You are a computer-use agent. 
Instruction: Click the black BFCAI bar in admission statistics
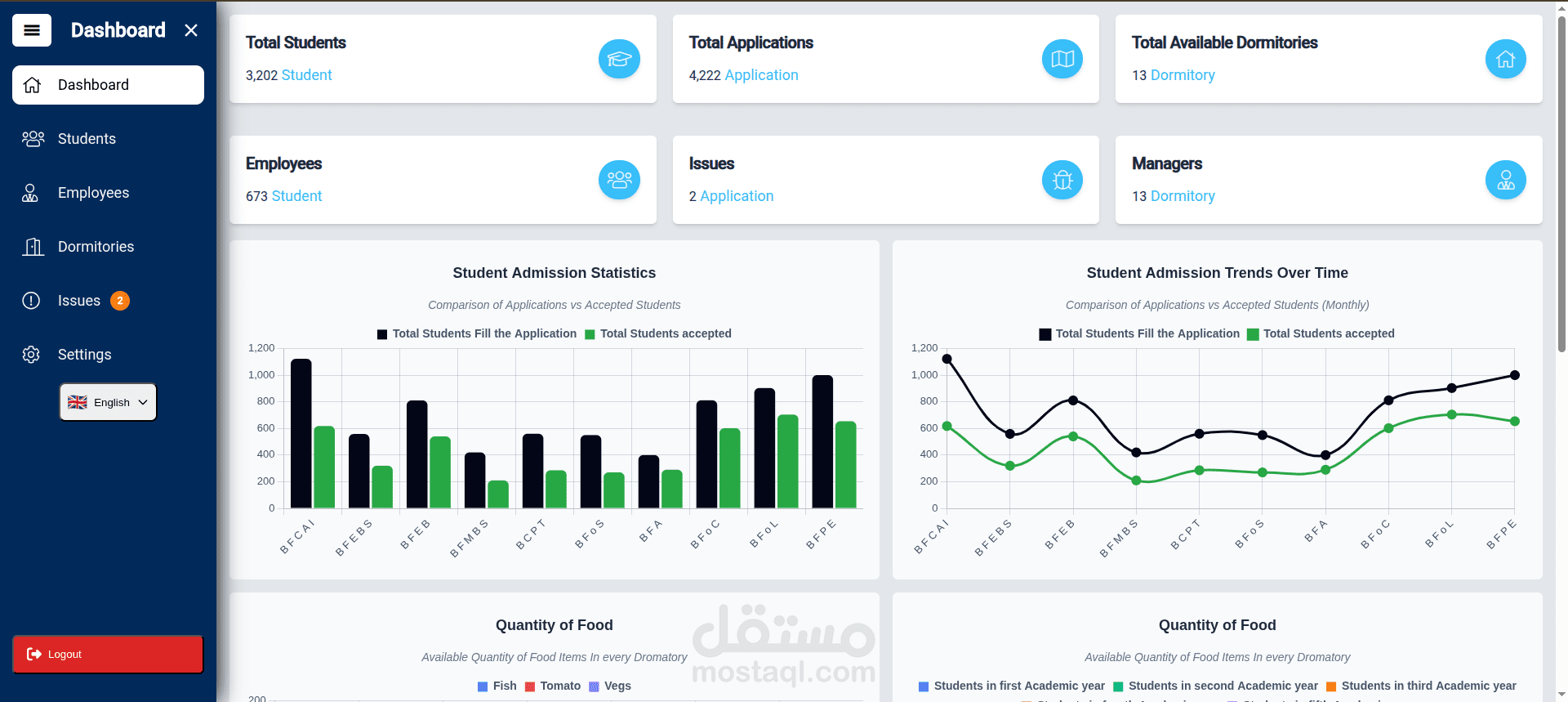coord(301,433)
